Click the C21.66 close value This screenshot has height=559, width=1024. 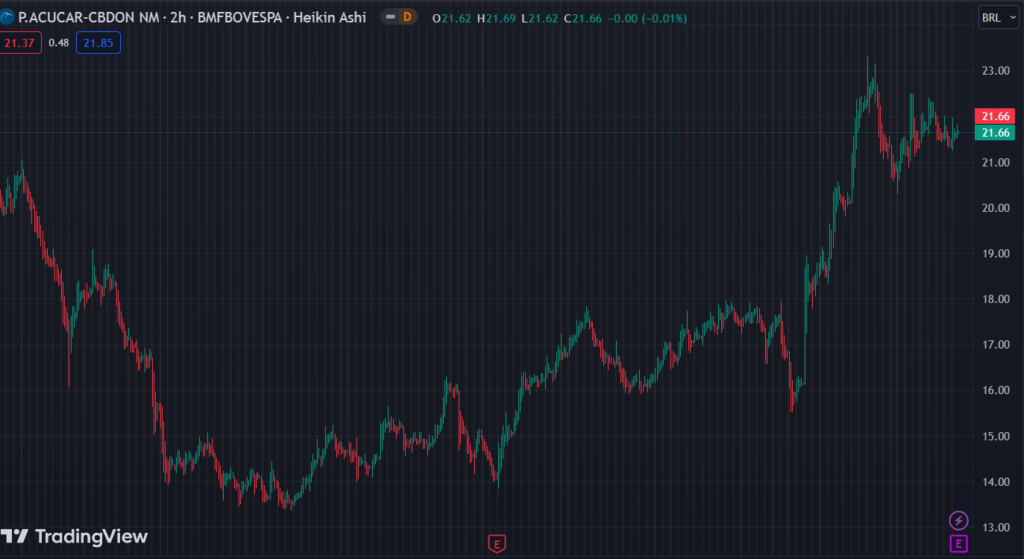pyautogui.click(x=583, y=18)
